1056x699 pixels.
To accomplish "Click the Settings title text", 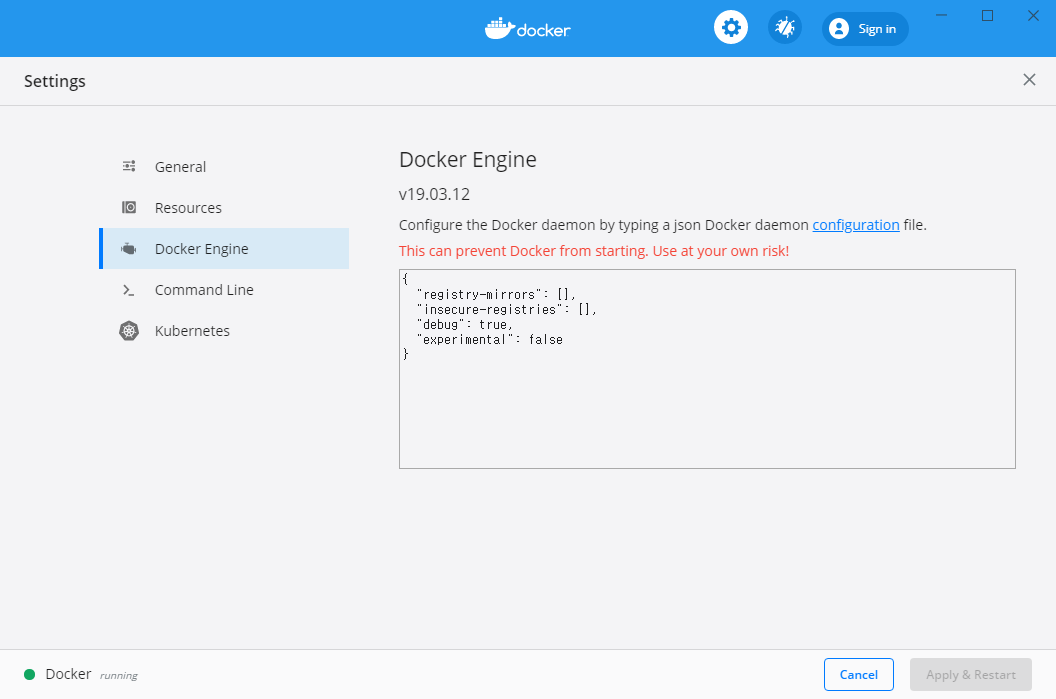I will coord(55,81).
